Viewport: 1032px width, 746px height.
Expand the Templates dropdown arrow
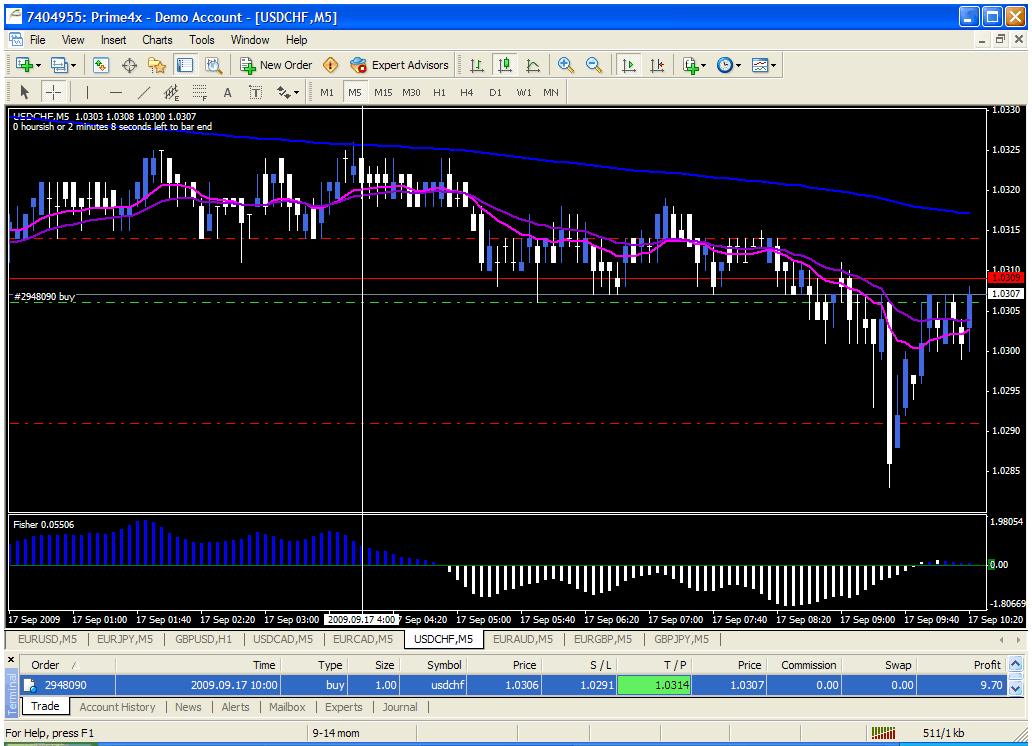tap(773, 65)
